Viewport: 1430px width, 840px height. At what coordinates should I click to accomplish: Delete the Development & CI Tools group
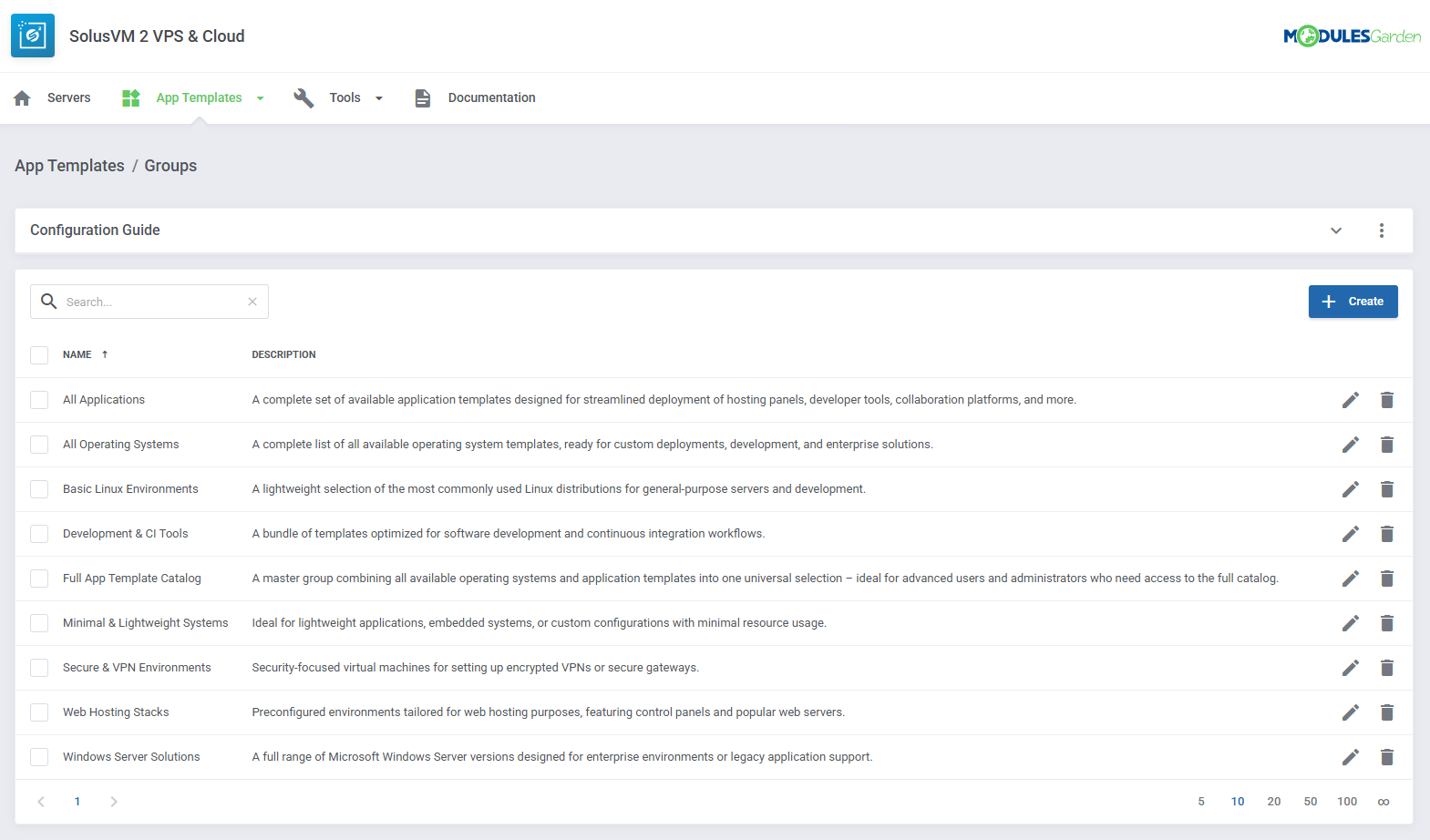[1387, 534]
